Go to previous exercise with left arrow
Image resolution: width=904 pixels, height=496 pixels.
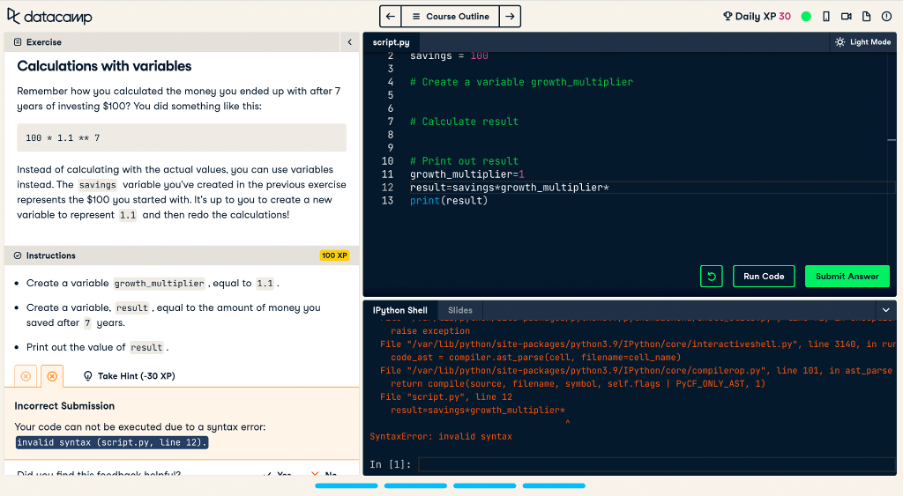tap(390, 16)
